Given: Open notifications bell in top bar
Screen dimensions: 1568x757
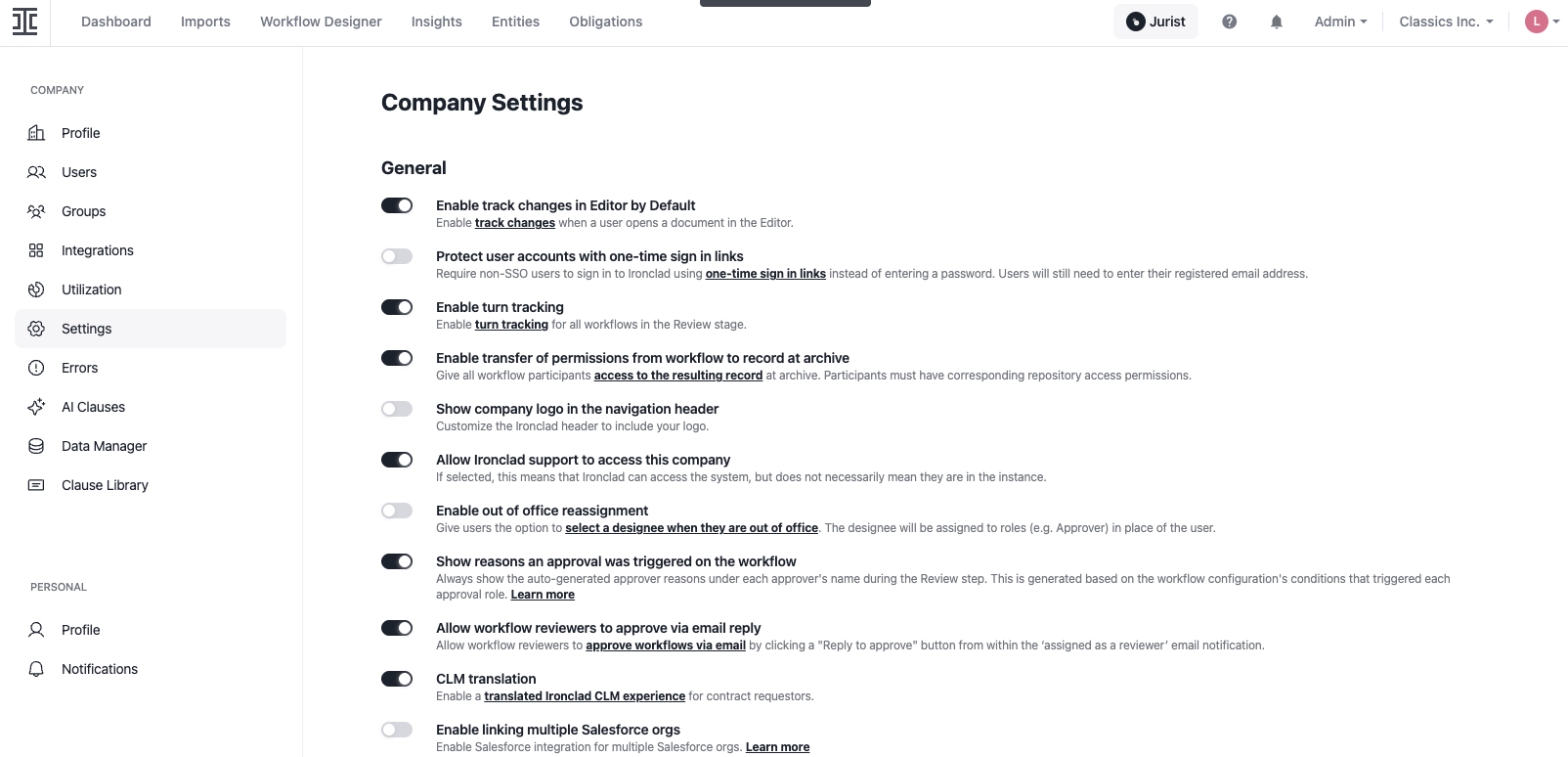Looking at the screenshot, I should (x=1277, y=22).
